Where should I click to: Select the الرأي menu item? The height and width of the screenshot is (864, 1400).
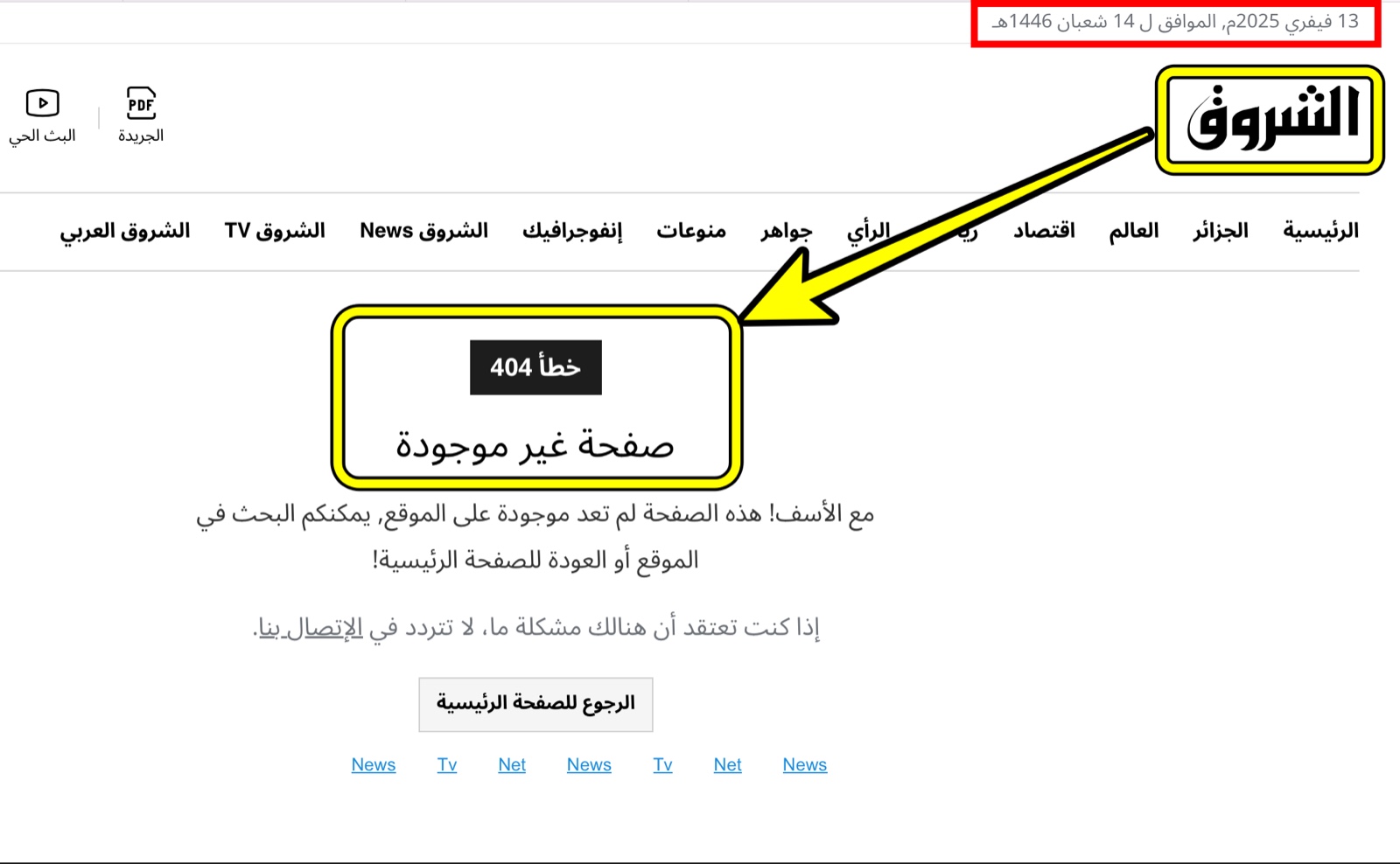pos(868,231)
